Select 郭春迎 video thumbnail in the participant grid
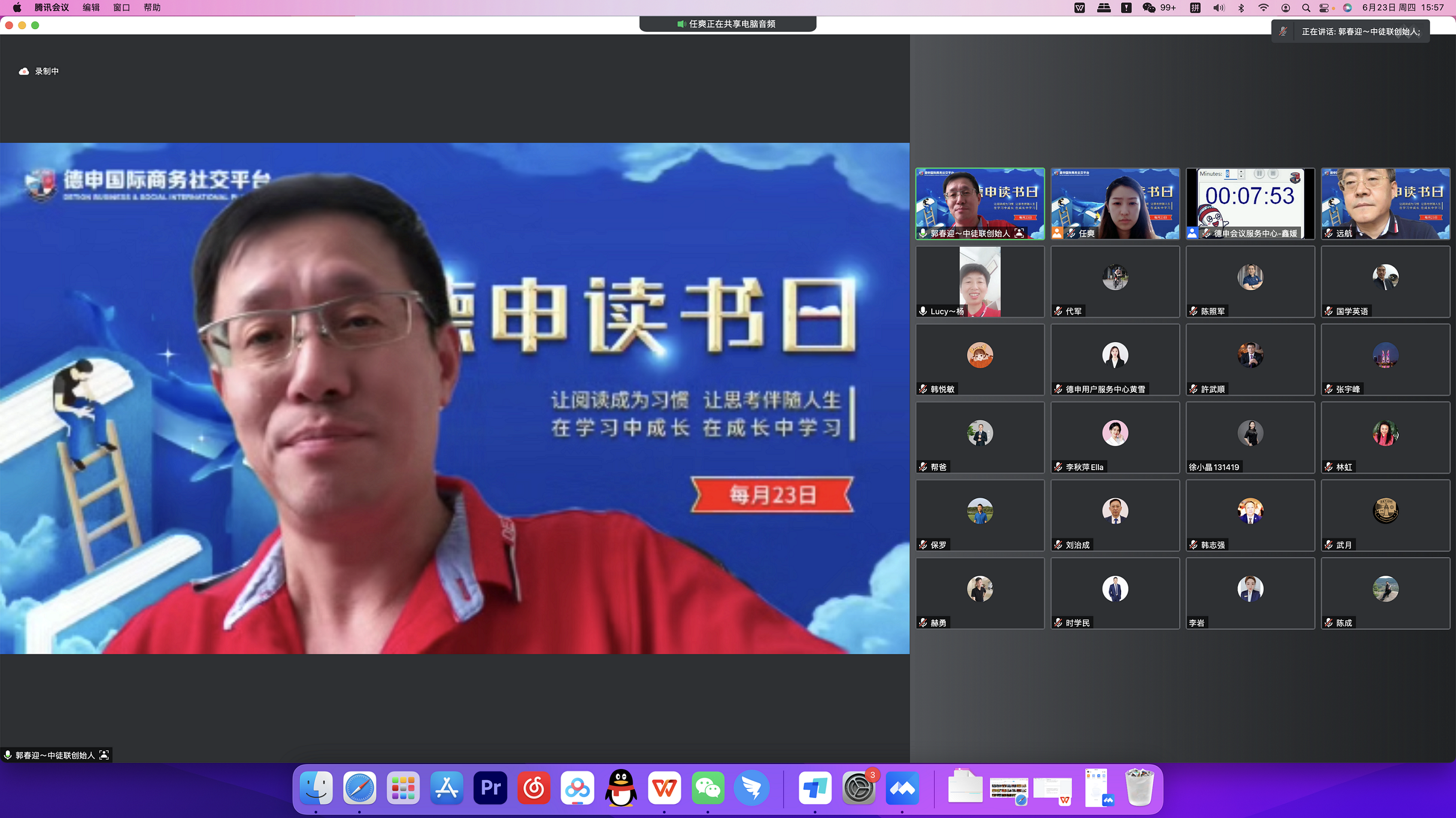The width and height of the screenshot is (1456, 818). [979, 203]
